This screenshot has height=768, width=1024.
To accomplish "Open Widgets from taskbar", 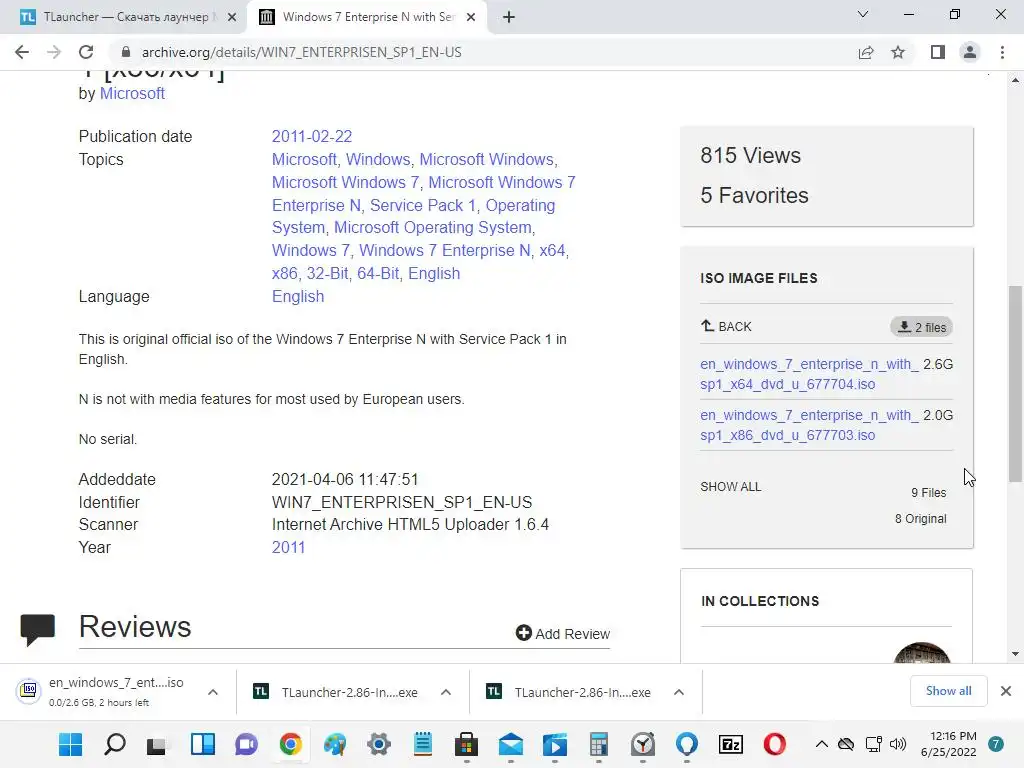I will [x=202, y=744].
